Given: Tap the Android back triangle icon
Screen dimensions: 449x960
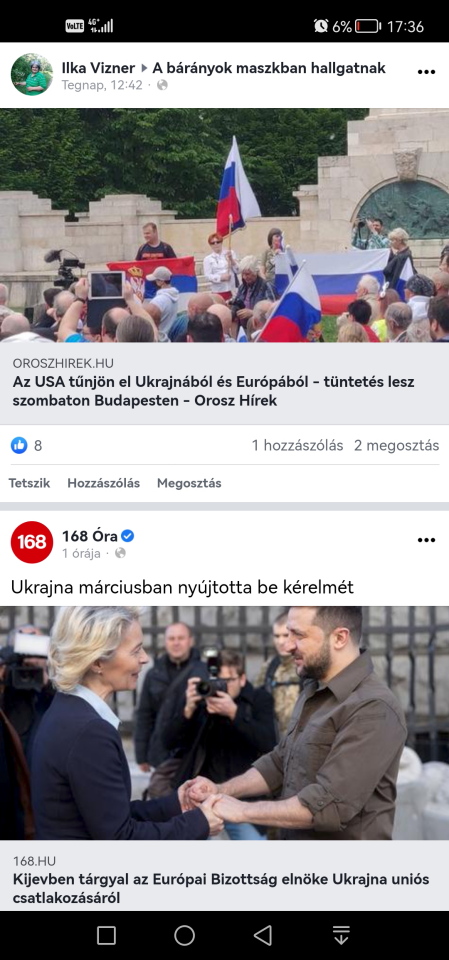Looking at the screenshot, I should [x=263, y=935].
